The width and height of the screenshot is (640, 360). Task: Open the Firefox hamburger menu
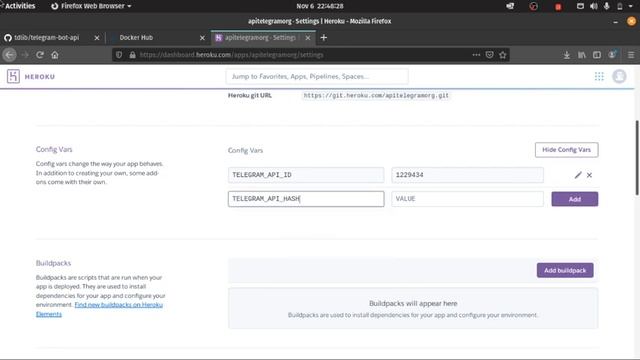tap(631, 55)
